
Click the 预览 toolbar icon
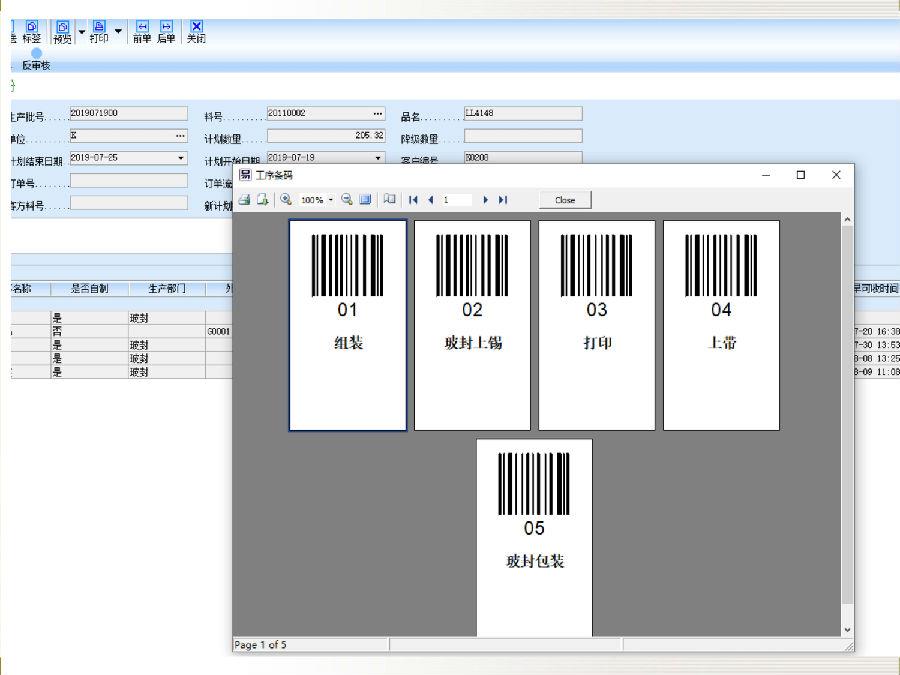coord(63,32)
